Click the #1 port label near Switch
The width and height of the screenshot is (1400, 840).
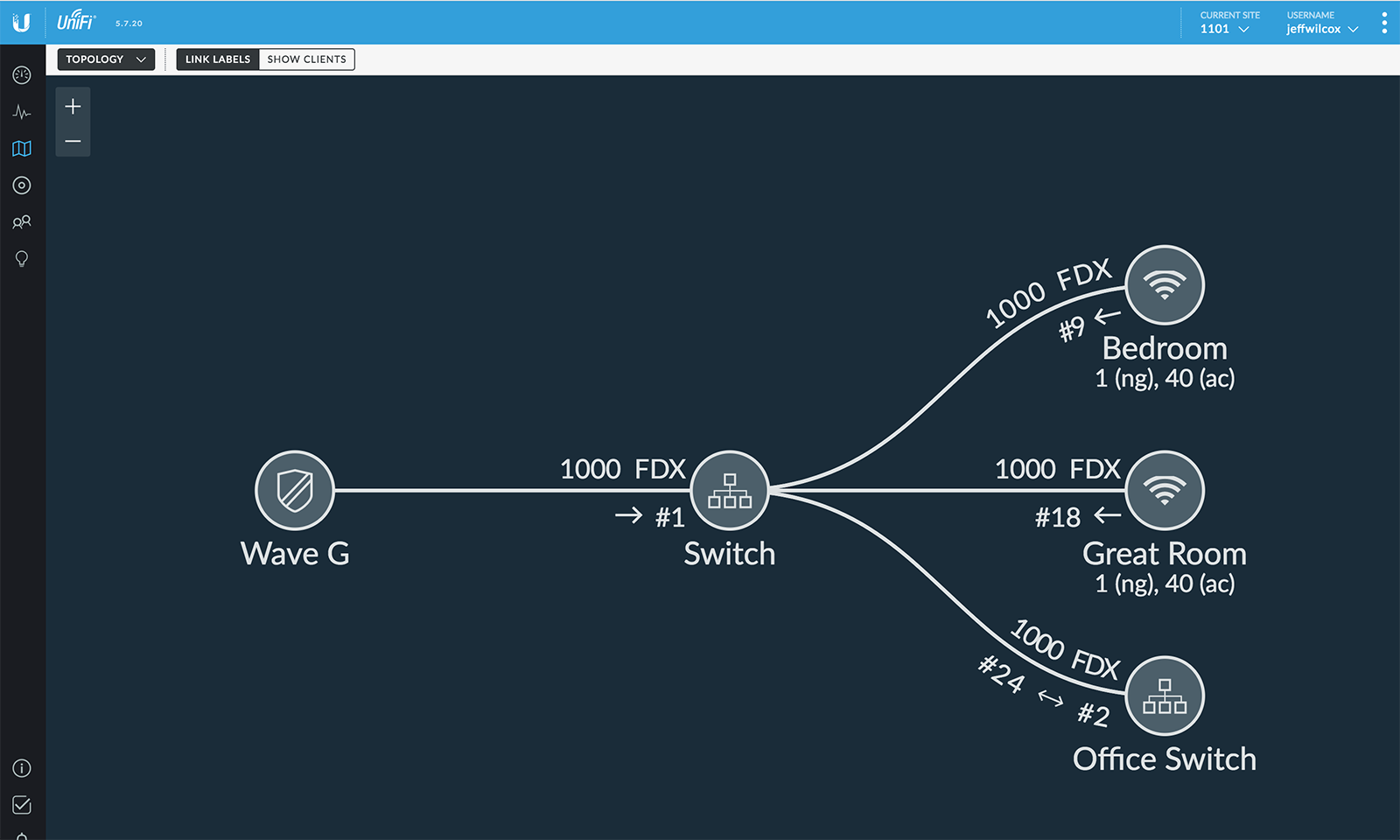point(670,517)
